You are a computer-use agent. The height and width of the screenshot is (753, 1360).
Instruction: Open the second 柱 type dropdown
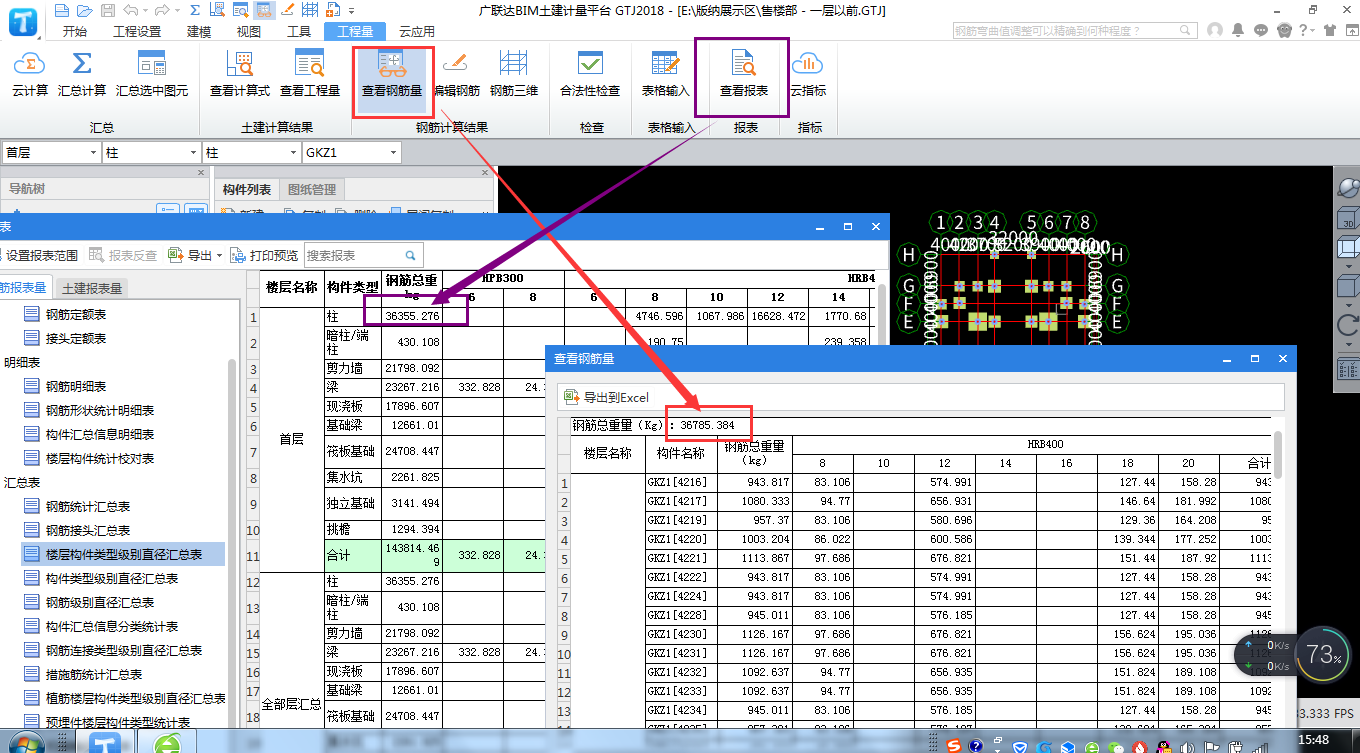click(293, 152)
